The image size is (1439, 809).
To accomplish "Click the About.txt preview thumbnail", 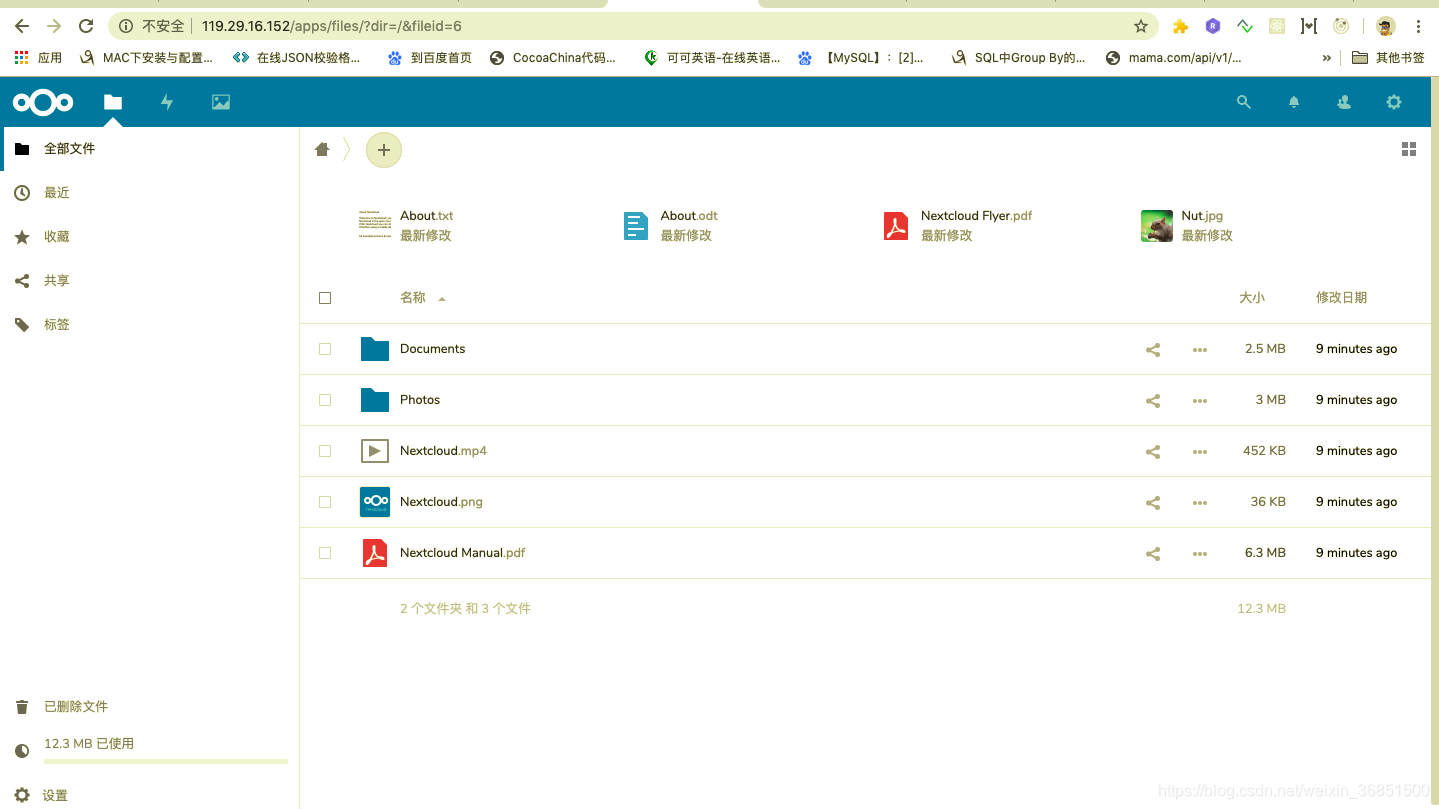I will pyautogui.click(x=375, y=226).
